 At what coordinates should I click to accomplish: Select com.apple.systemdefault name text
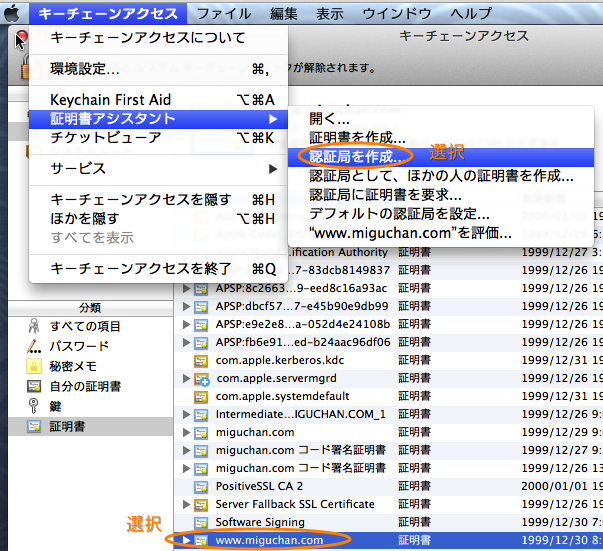[282, 396]
